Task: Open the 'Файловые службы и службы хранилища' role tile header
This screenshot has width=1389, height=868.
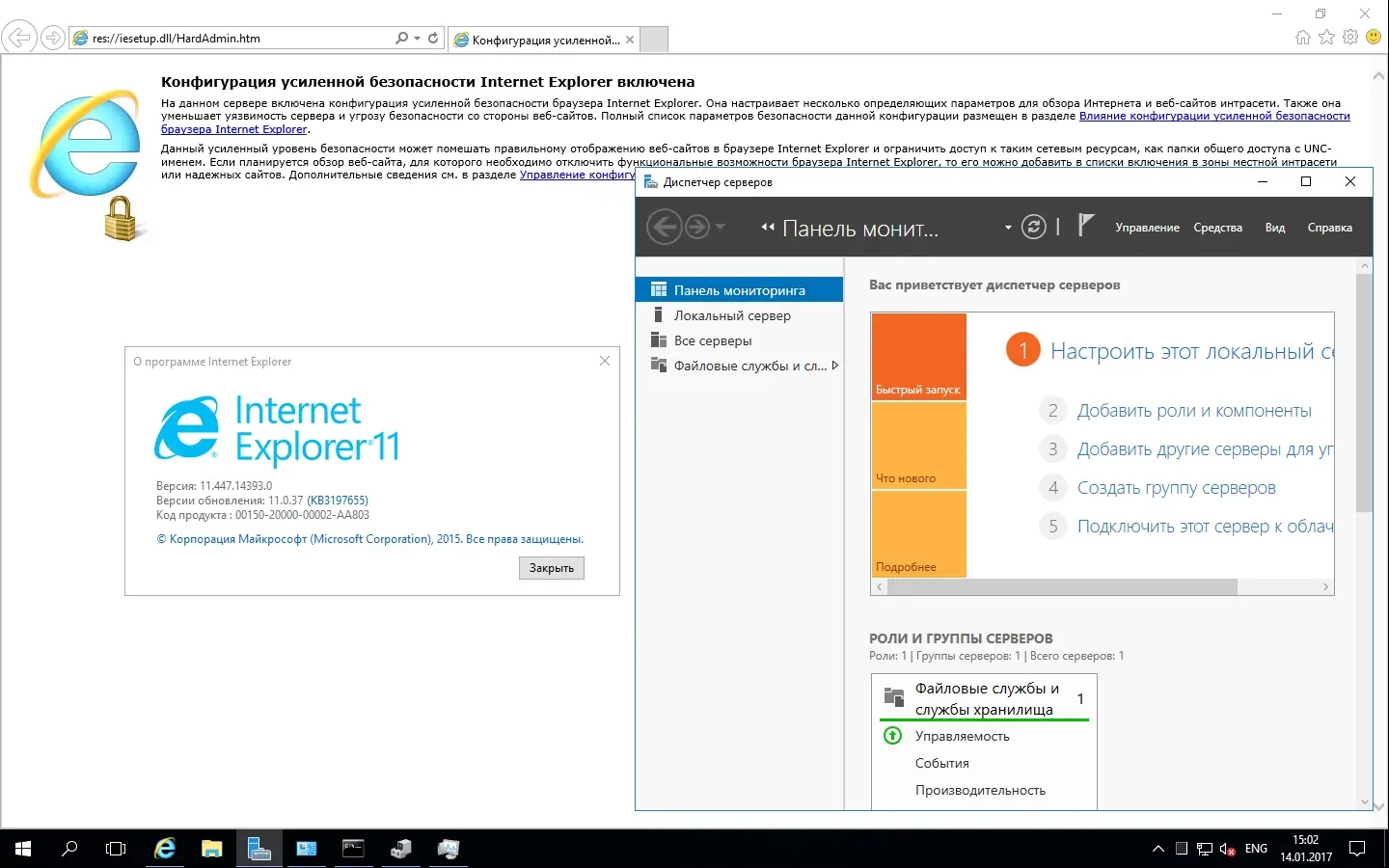Action: pos(985,699)
